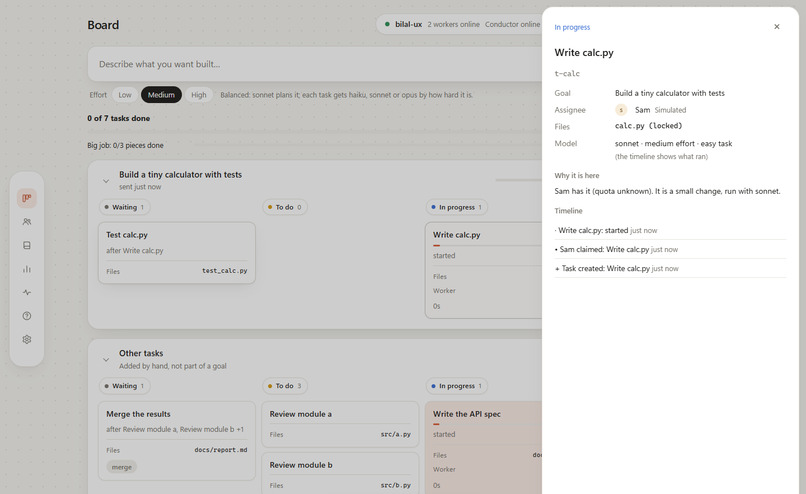
Task: Set effort to Medium
Action: pos(161,95)
